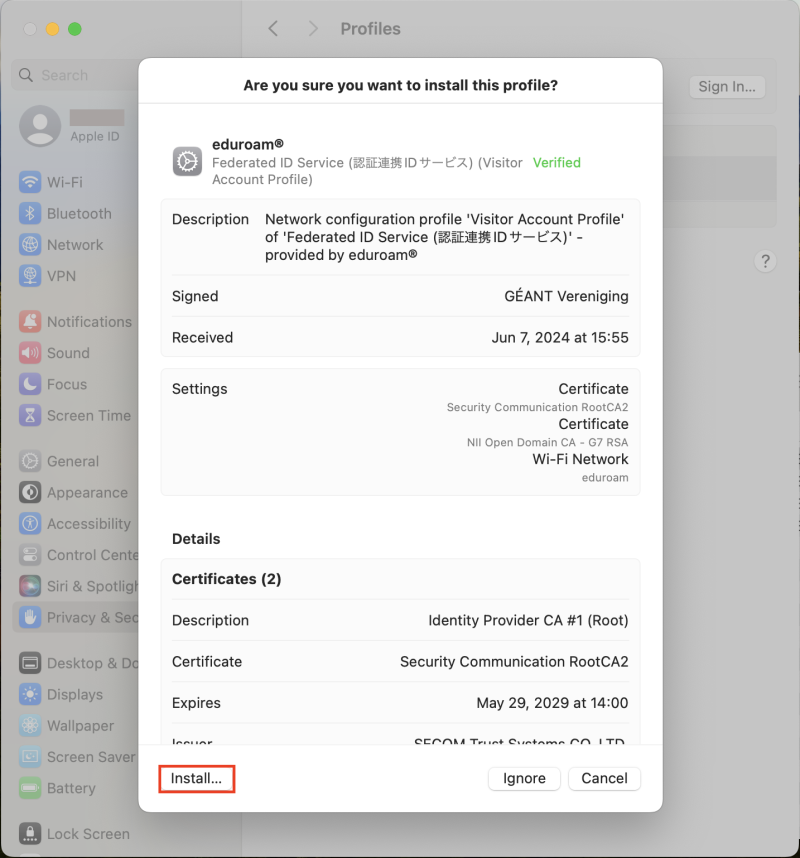Click the Ignore button

coord(524,779)
